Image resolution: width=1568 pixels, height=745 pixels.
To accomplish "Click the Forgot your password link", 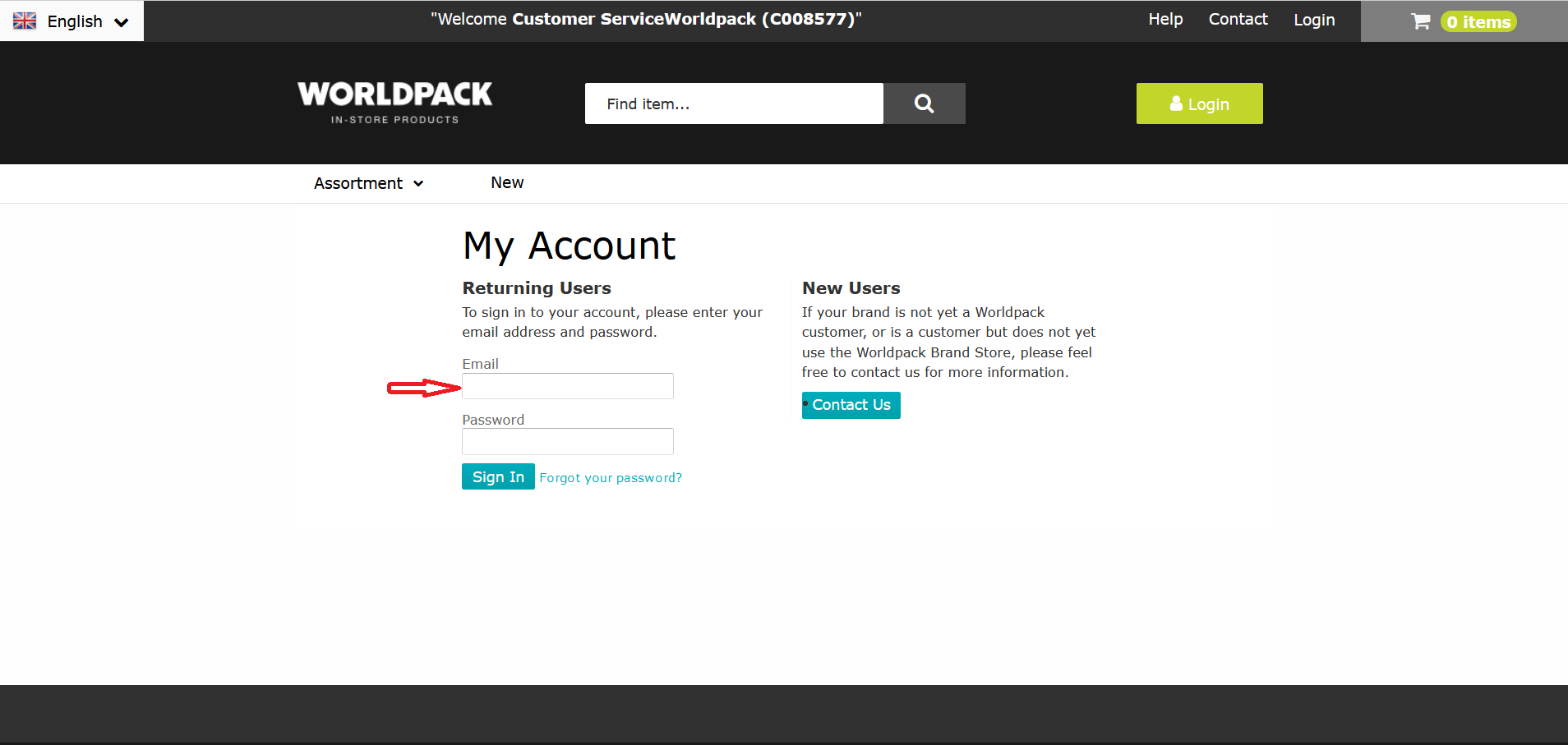I will click(611, 477).
